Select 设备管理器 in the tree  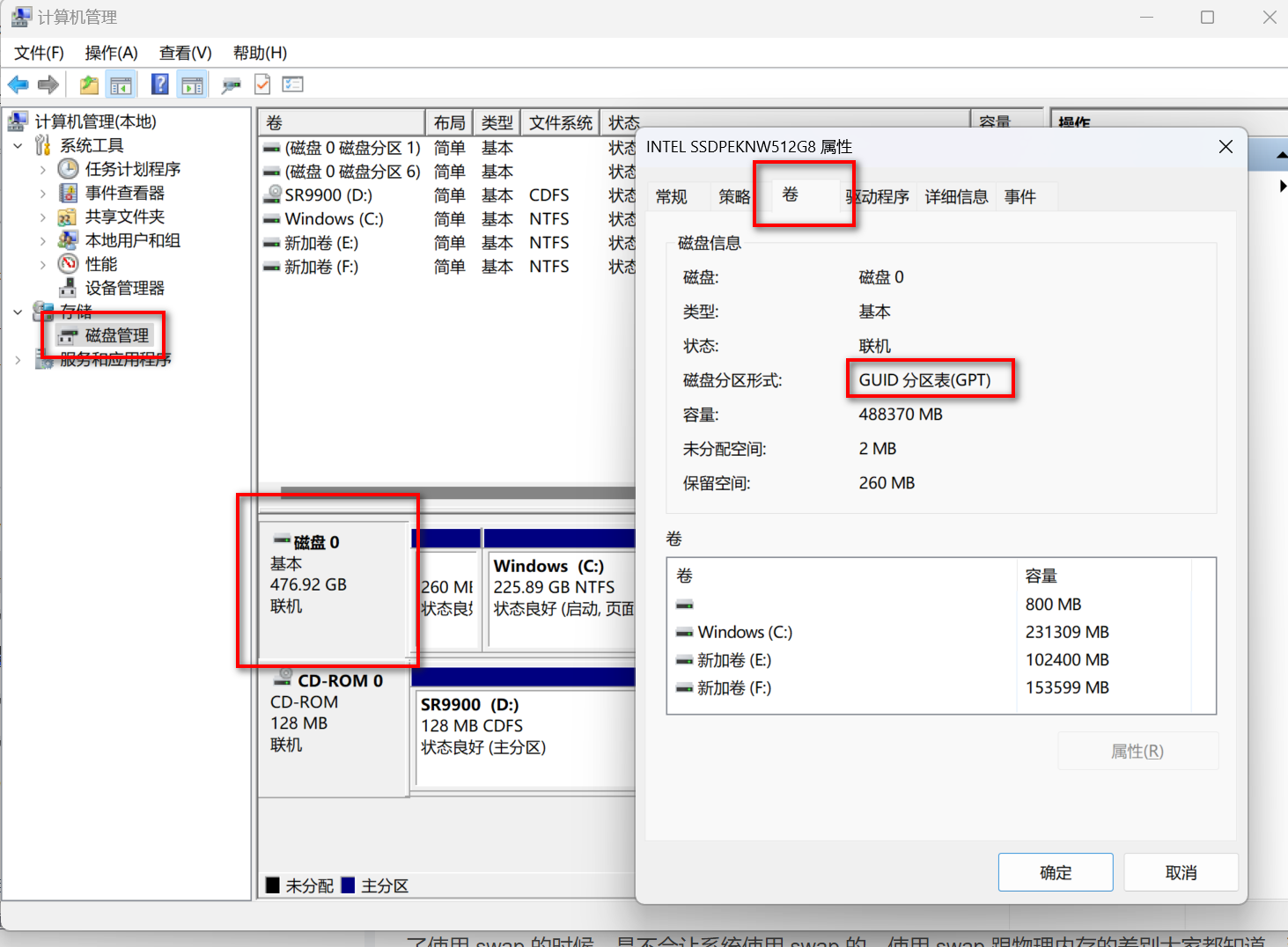(124, 288)
